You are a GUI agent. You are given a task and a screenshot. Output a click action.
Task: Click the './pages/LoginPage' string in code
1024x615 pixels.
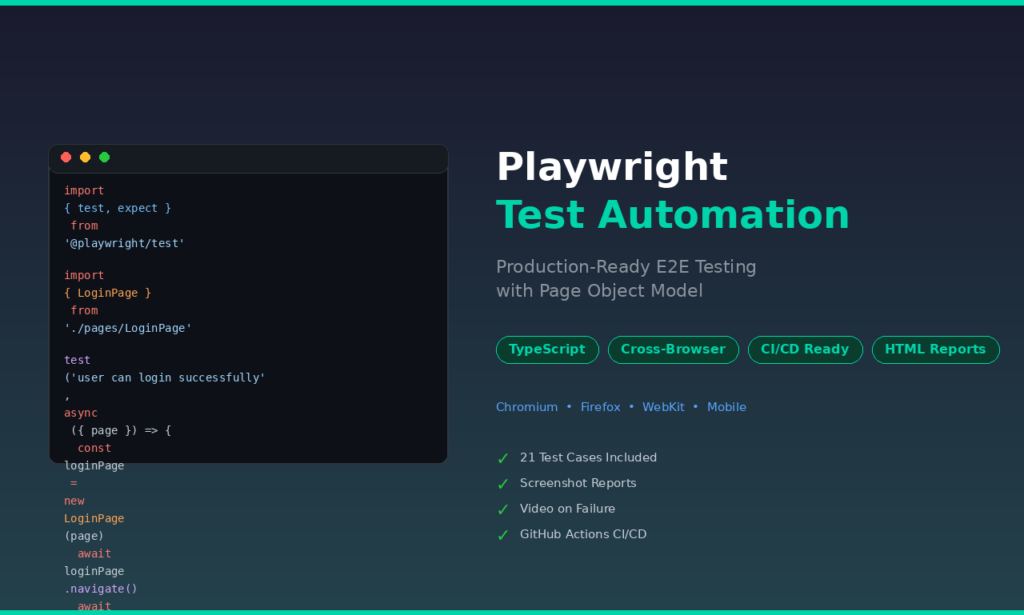point(128,328)
